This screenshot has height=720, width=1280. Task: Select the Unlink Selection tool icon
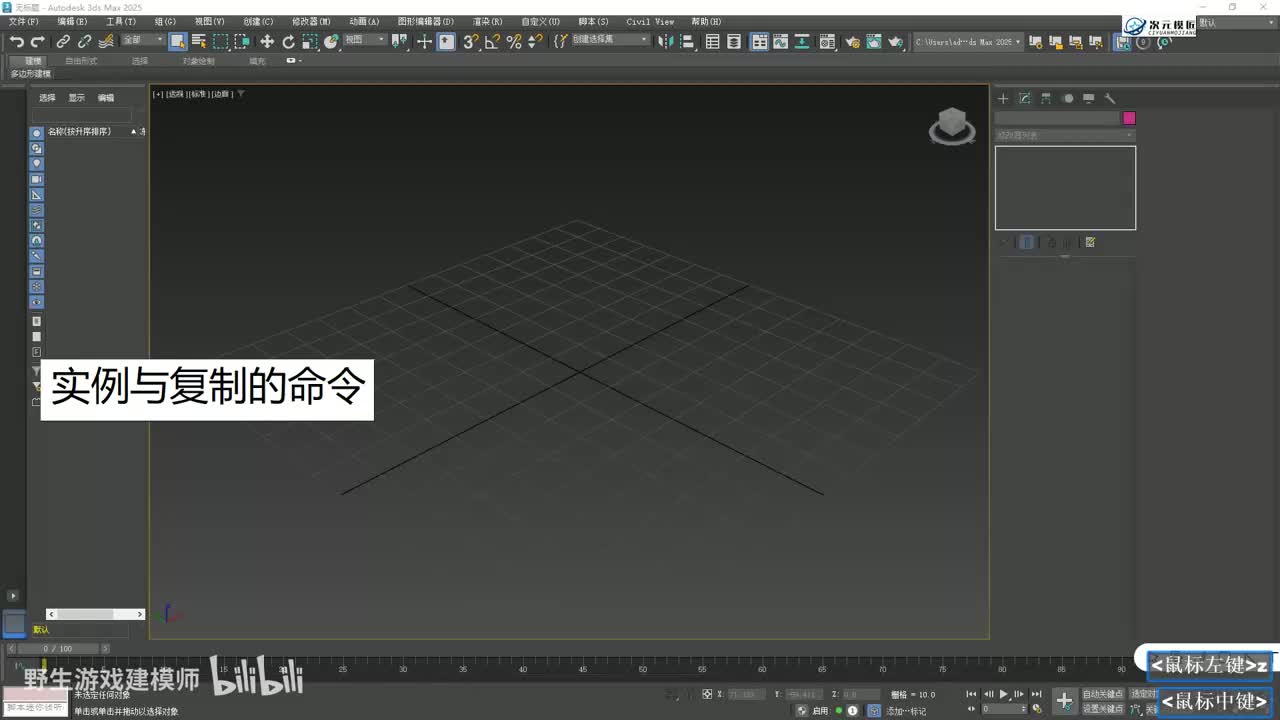tap(84, 41)
